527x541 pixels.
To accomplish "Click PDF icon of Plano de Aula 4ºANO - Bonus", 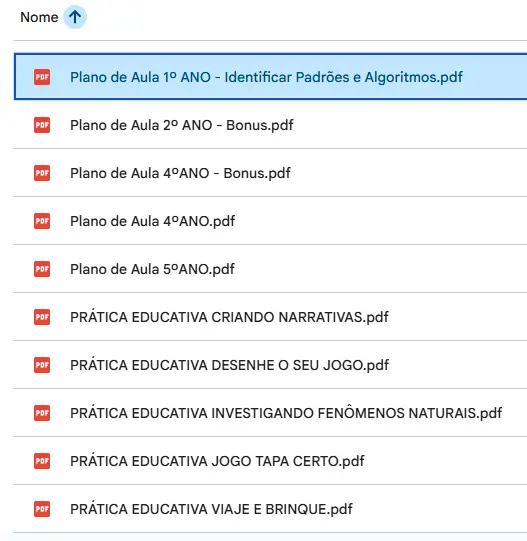I will (42, 173).
